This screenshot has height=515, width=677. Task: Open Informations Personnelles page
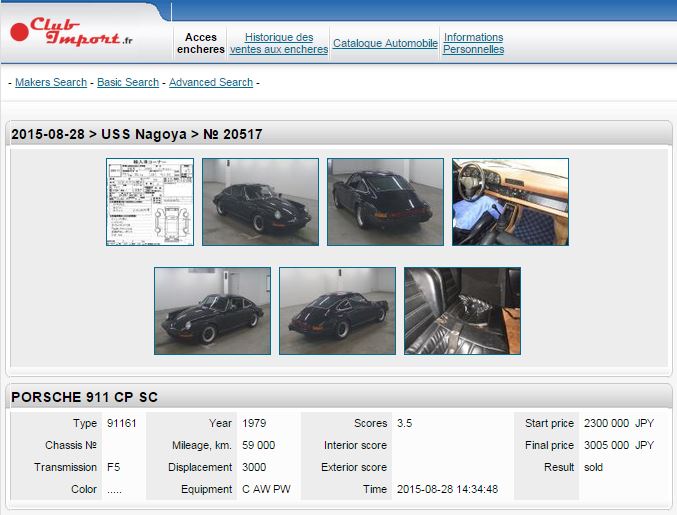pyautogui.click(x=473, y=43)
